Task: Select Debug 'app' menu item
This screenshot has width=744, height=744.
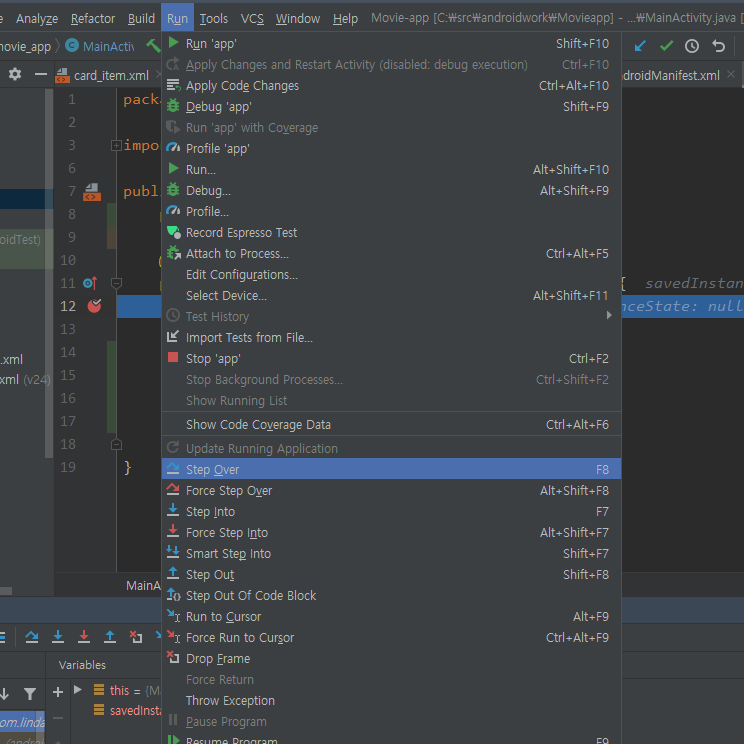Action: click(391, 107)
